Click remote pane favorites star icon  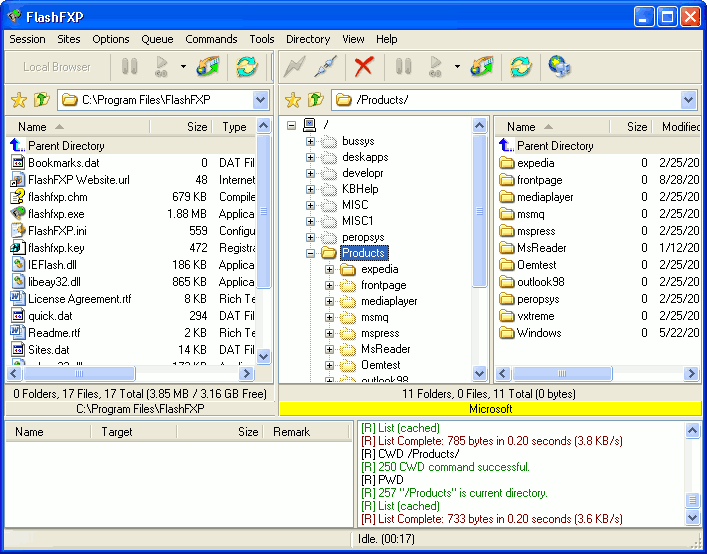coord(293,100)
